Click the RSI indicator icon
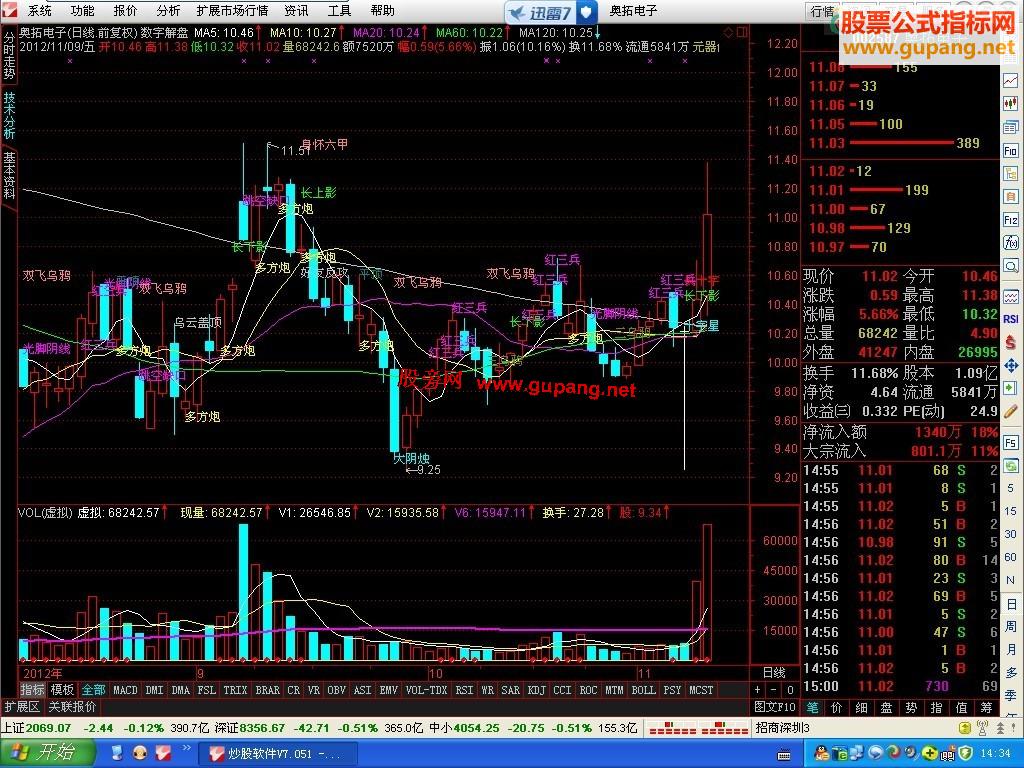 point(1010,319)
